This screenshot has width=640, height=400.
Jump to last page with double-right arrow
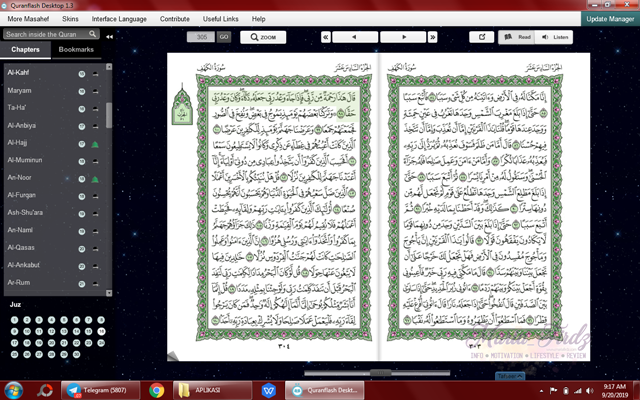click(433, 37)
